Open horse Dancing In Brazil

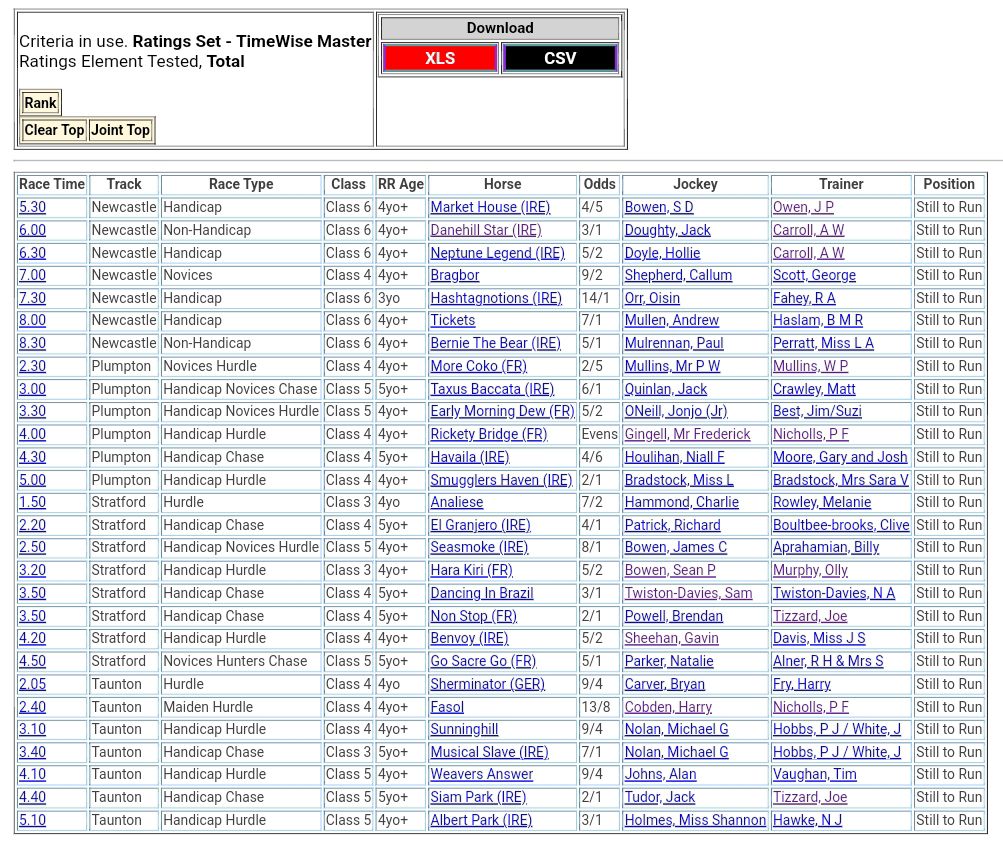point(482,593)
